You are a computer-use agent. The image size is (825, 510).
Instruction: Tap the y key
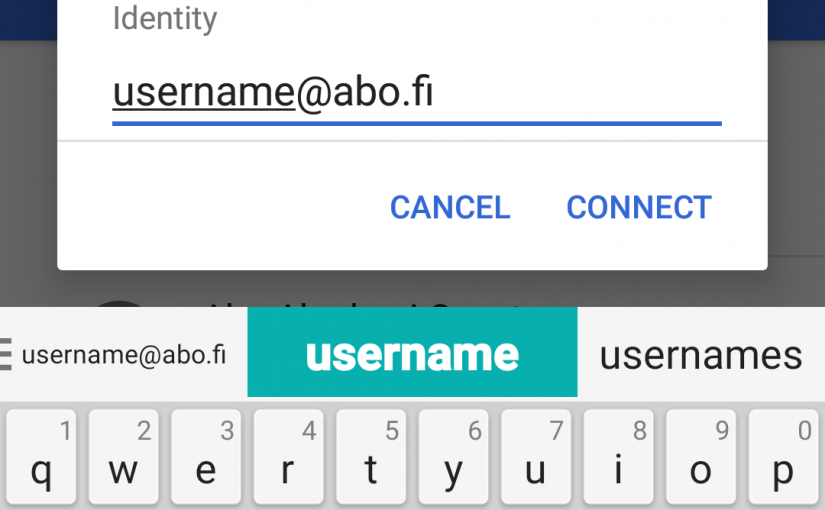(454, 457)
